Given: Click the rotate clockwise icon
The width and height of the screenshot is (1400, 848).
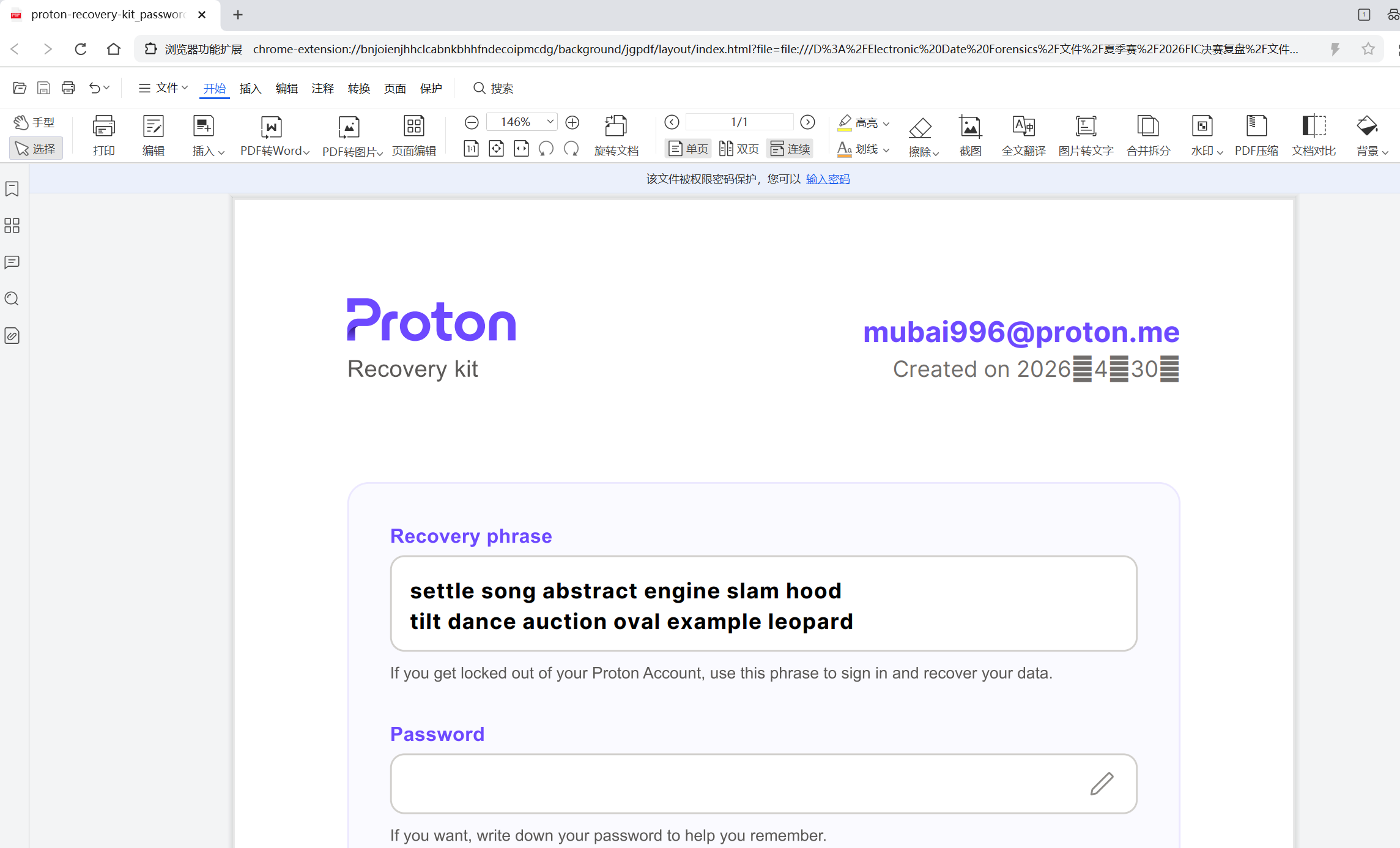Looking at the screenshot, I should coord(571,149).
